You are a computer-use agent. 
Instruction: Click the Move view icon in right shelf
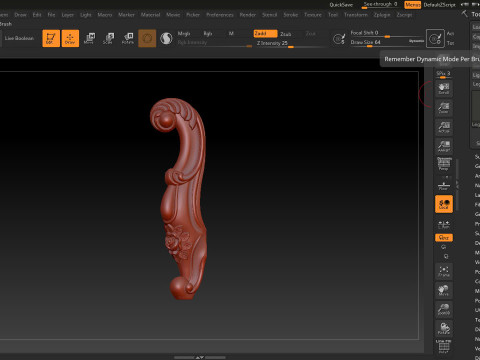coord(444,290)
